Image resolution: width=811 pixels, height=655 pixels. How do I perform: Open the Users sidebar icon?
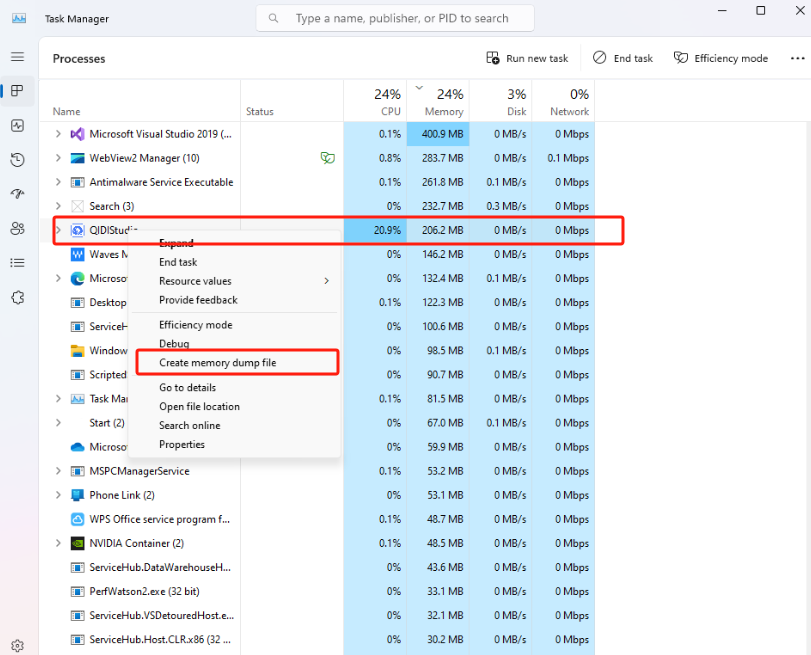(x=17, y=228)
